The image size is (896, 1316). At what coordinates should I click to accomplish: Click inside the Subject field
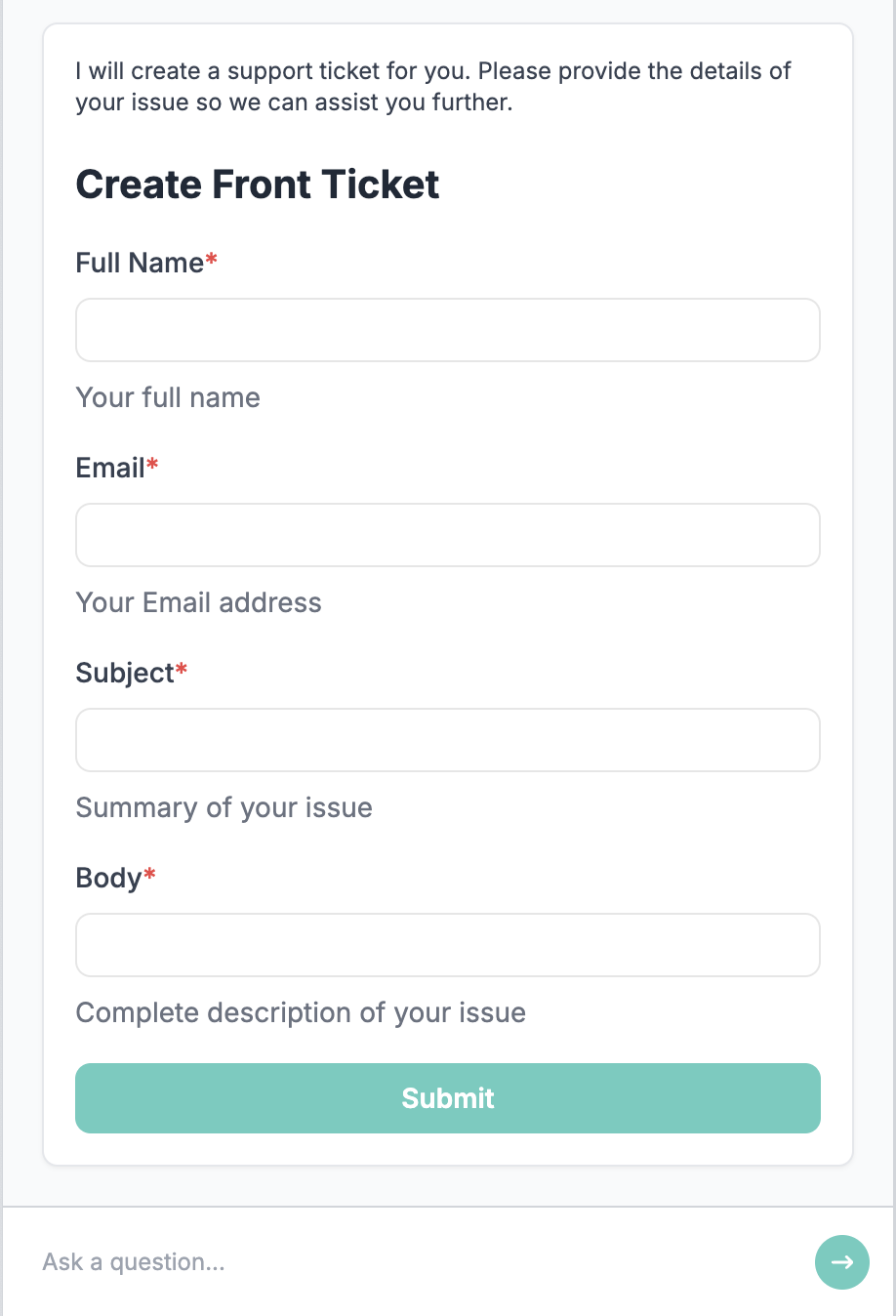click(x=447, y=740)
